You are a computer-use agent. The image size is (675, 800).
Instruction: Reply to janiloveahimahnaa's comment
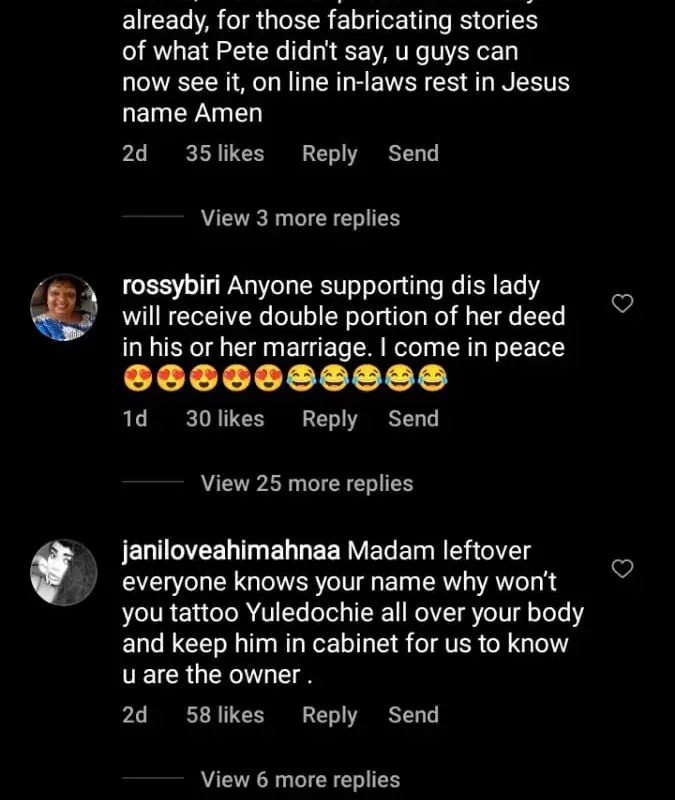click(329, 715)
